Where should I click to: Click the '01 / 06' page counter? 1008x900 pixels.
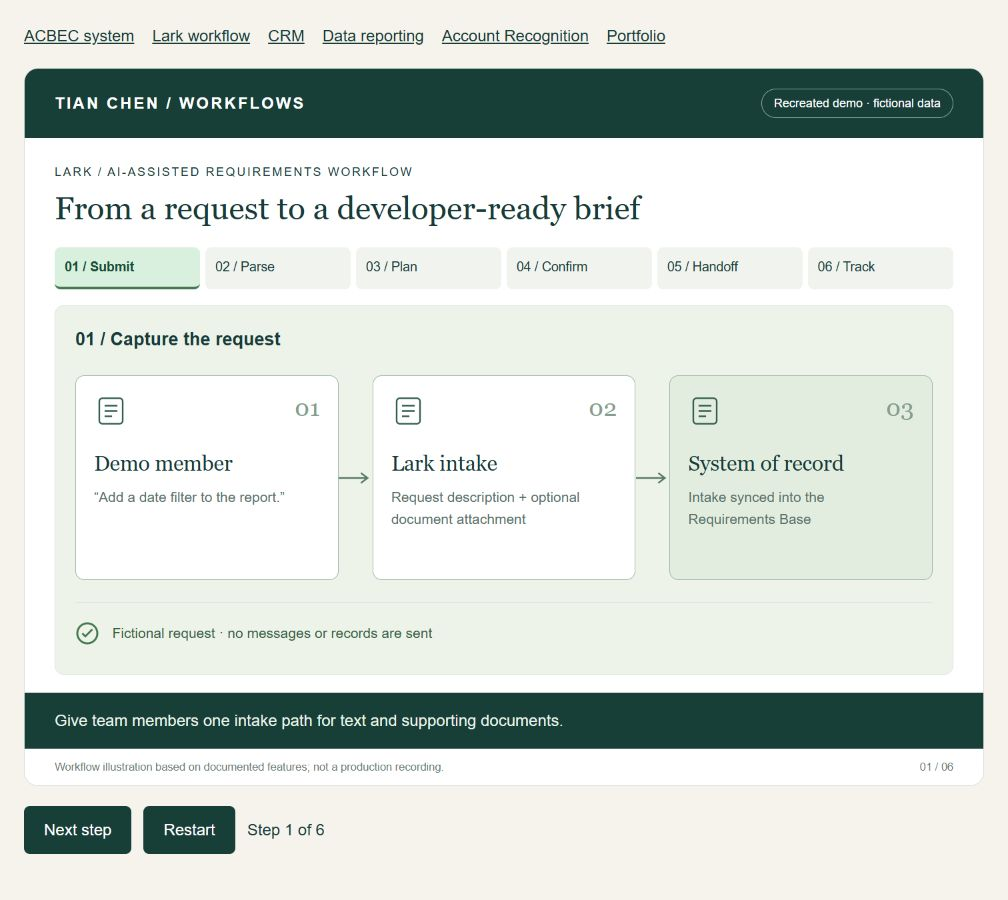click(x=936, y=767)
